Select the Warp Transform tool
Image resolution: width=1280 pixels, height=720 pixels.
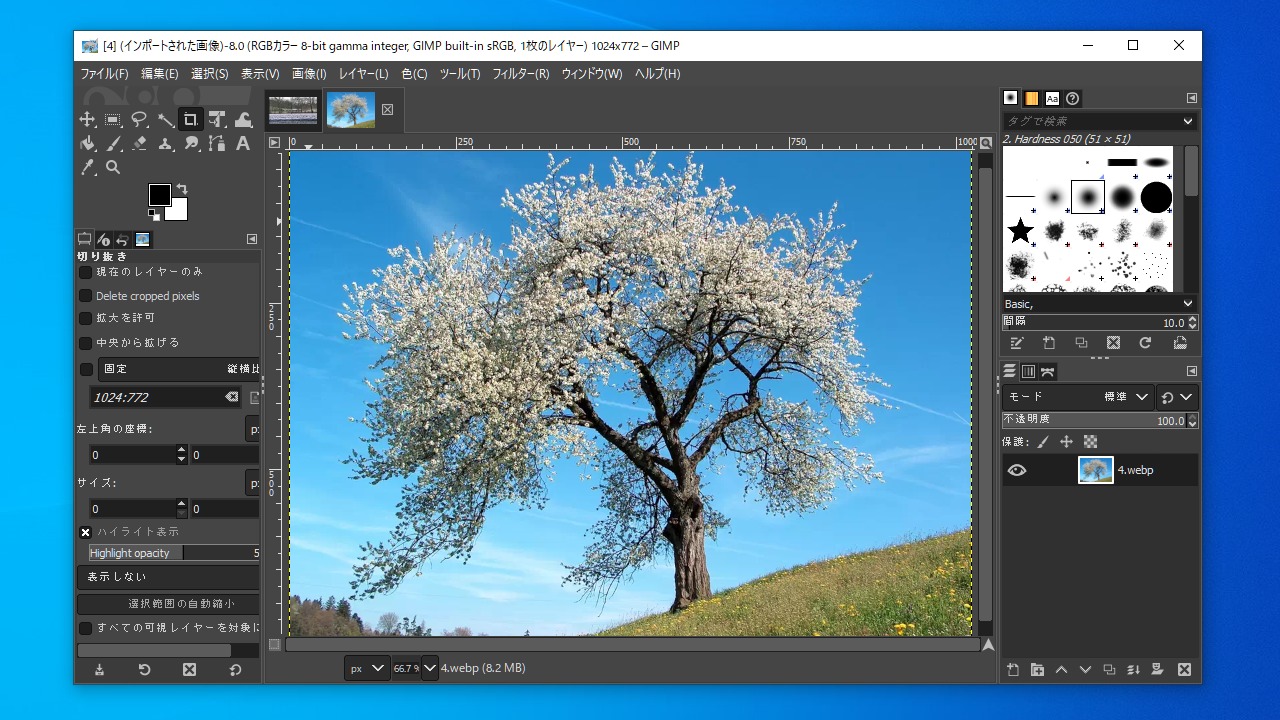pos(242,120)
